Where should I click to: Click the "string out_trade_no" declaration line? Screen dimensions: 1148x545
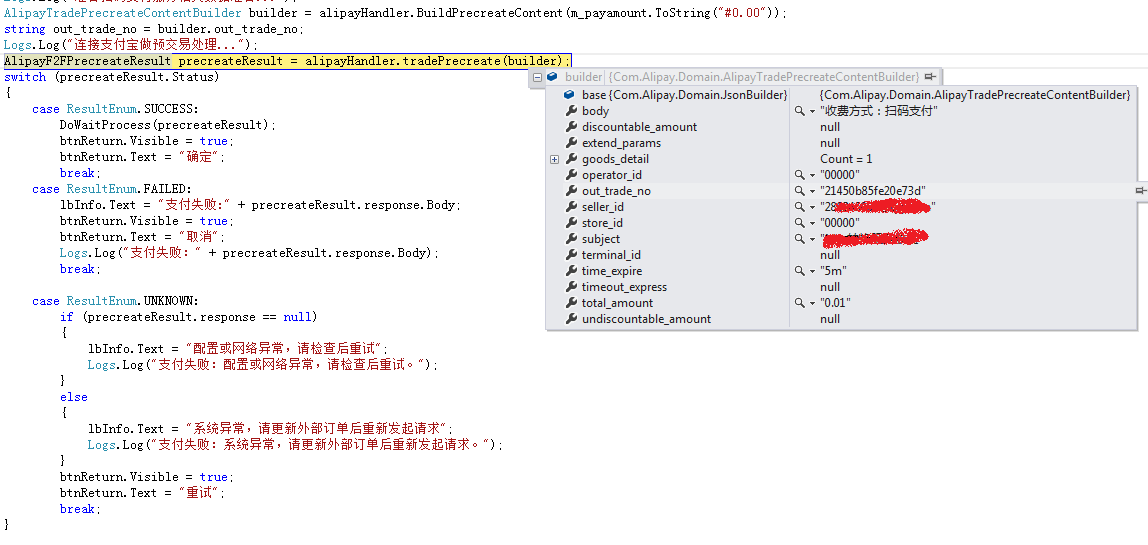coord(154,29)
